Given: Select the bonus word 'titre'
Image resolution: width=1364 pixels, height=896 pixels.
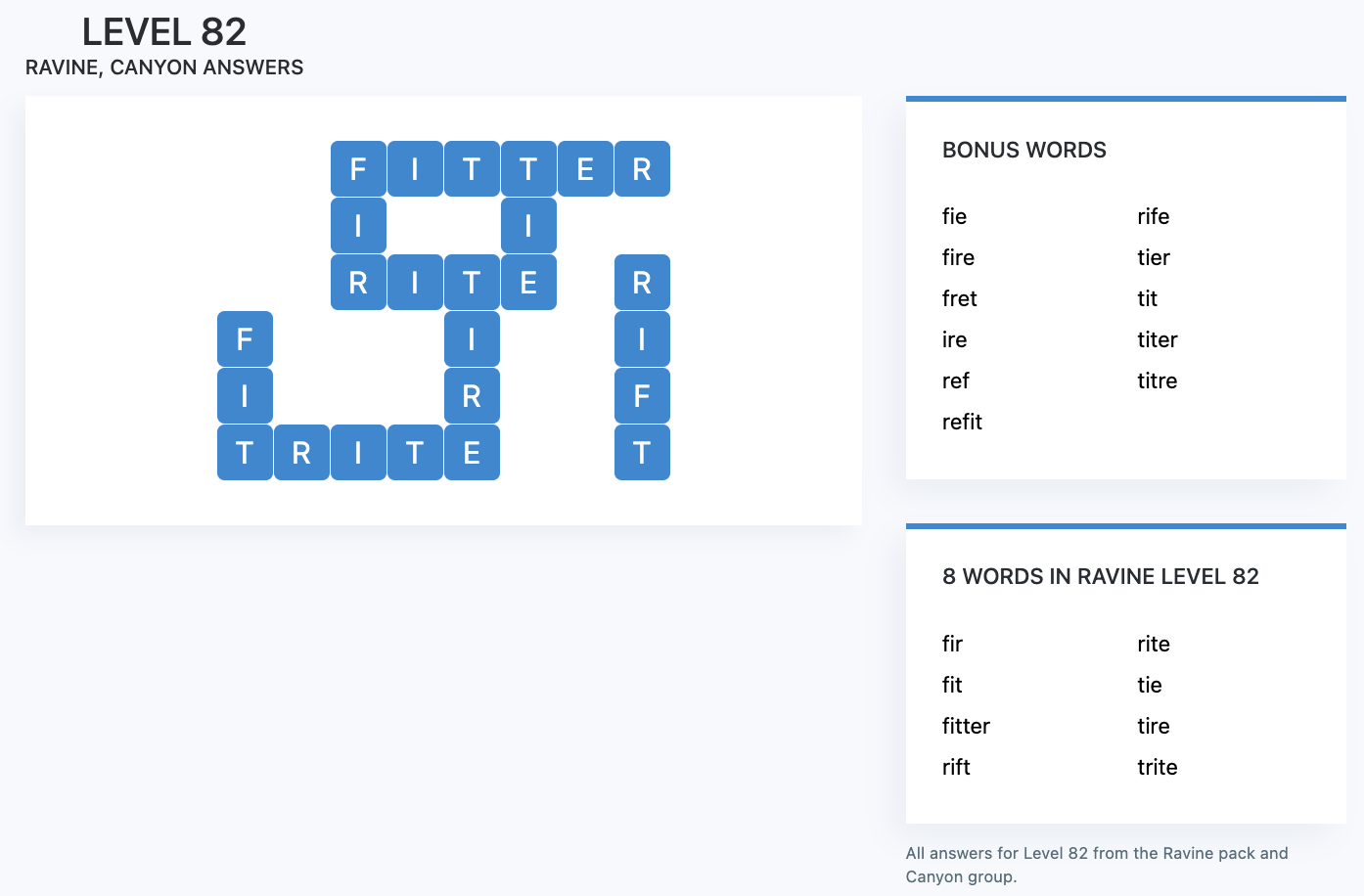Looking at the screenshot, I should [1157, 381].
